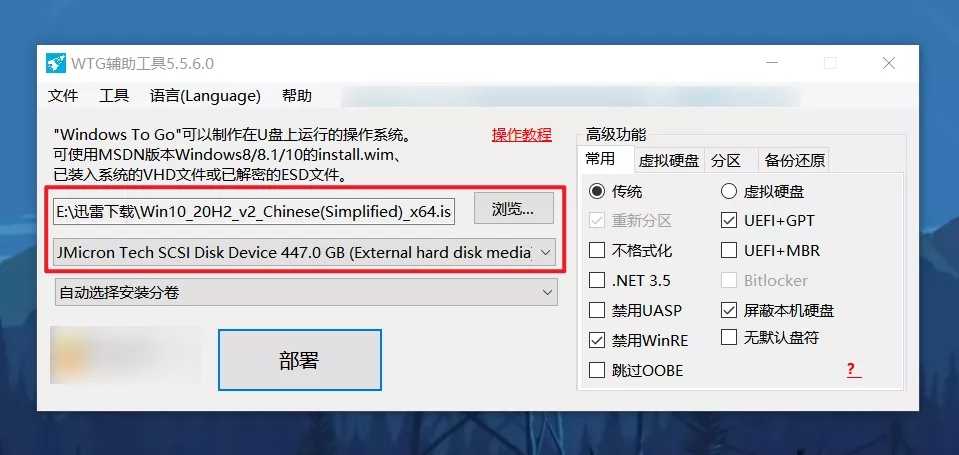Enable the .NET 3.5 checkbox
This screenshot has height=455, width=959.
pos(596,280)
